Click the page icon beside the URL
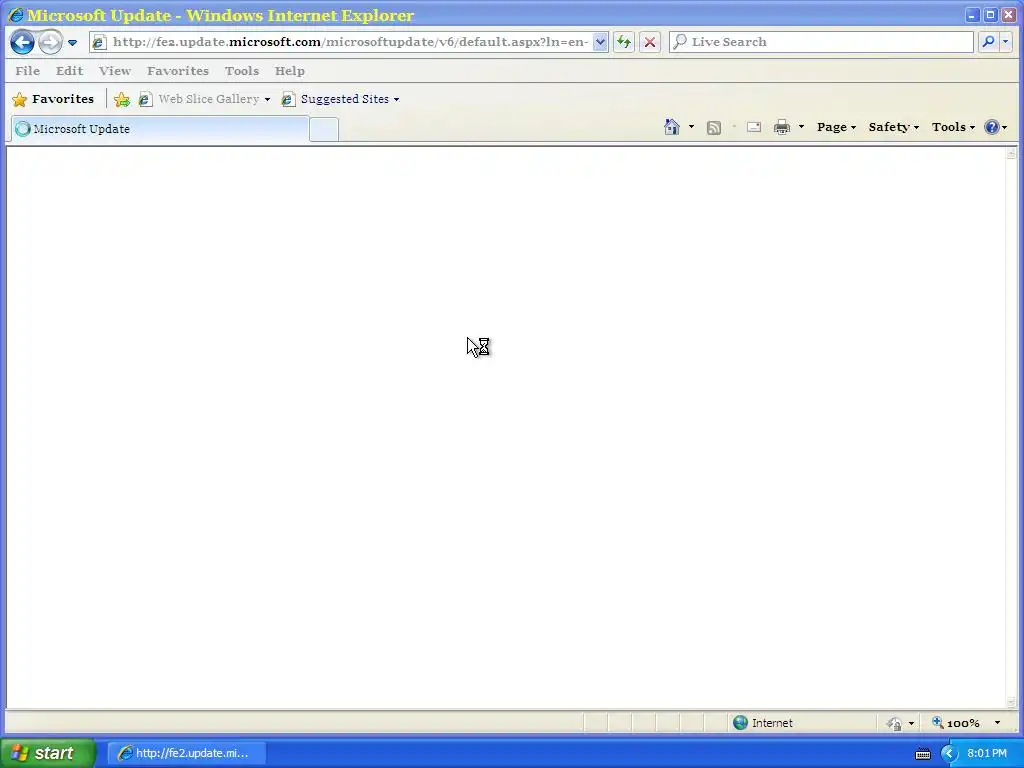The height and width of the screenshot is (768, 1024). 99,42
